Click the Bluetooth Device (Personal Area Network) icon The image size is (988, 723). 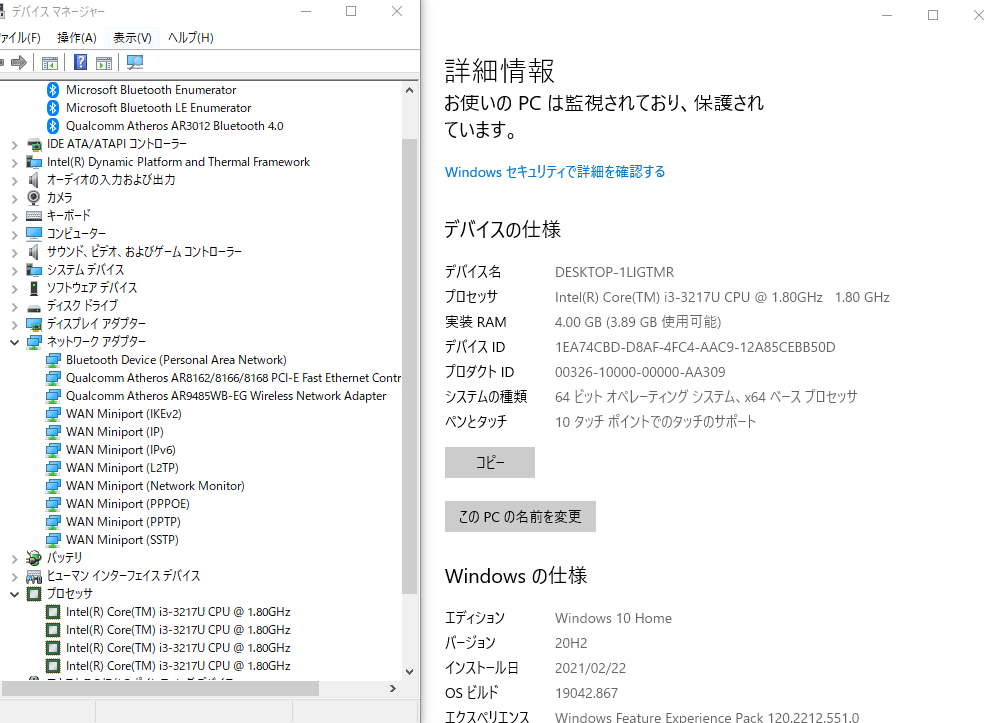54,360
